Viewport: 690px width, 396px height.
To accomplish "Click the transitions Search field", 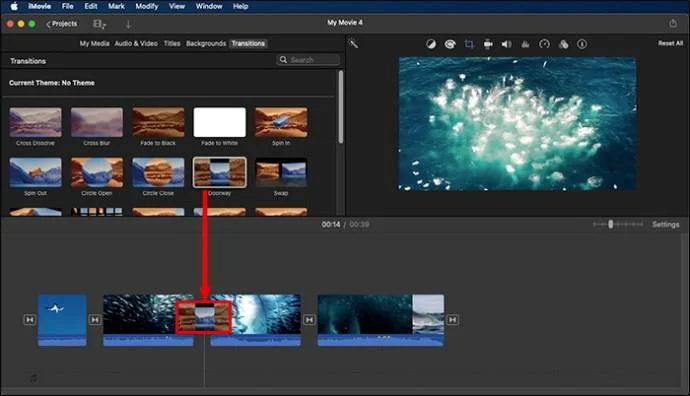I will pos(308,59).
